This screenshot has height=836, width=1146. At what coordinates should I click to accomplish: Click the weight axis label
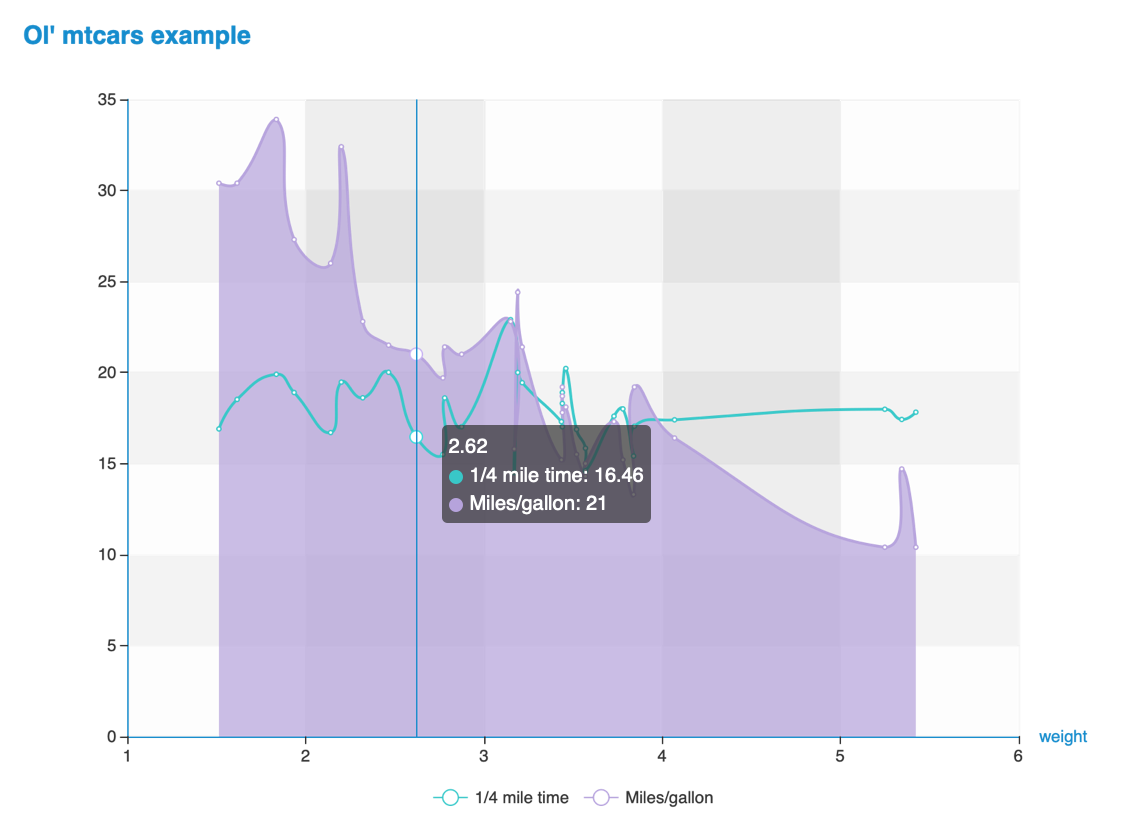click(1063, 737)
